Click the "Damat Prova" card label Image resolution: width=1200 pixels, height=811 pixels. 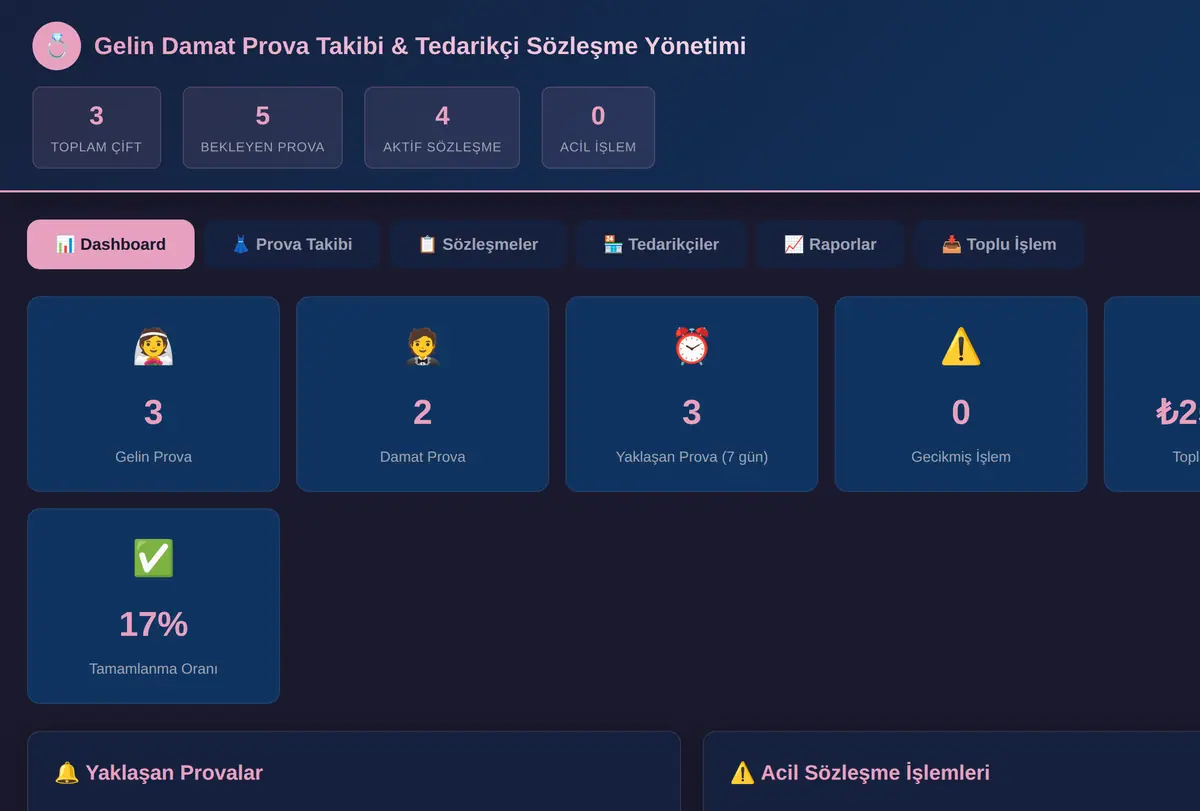pos(422,457)
